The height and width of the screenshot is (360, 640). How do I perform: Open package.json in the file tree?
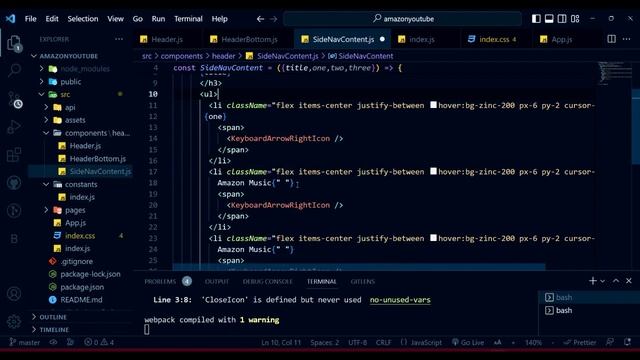pos(82,287)
